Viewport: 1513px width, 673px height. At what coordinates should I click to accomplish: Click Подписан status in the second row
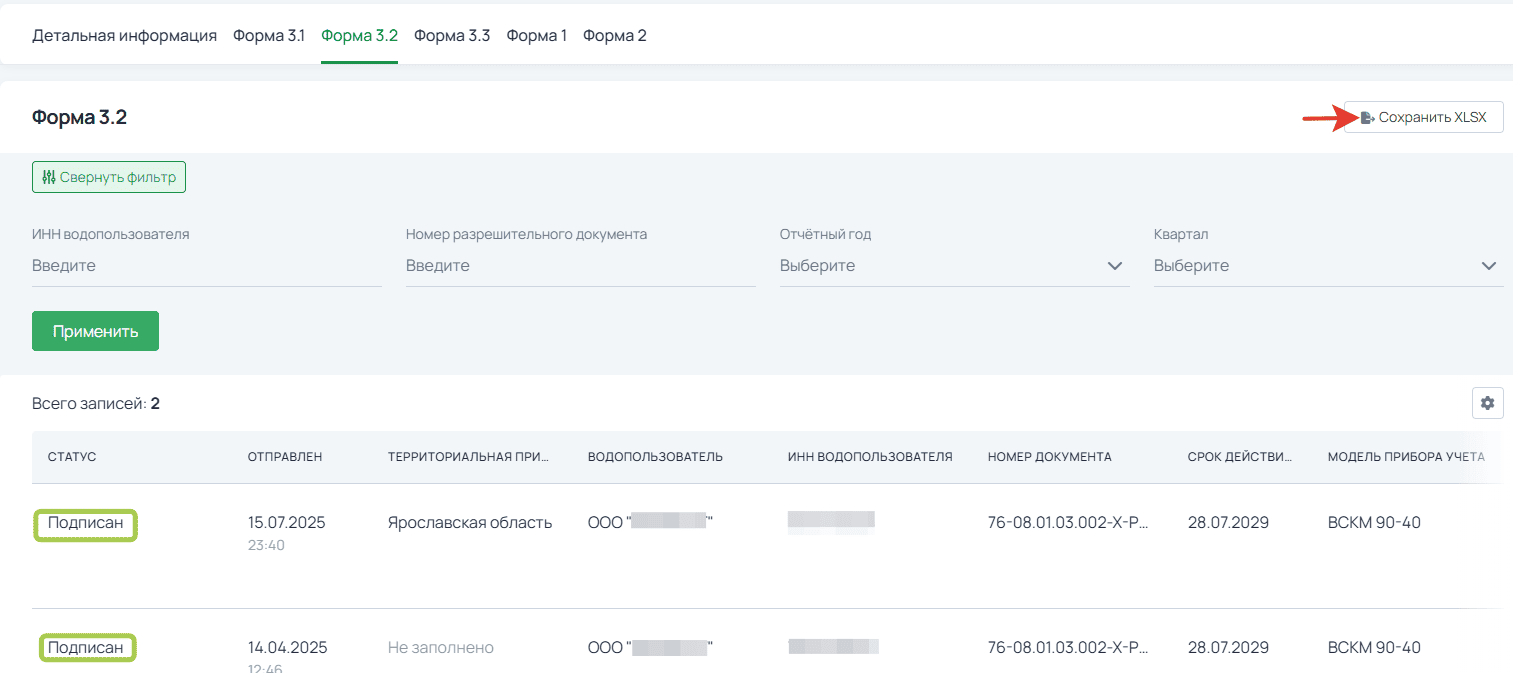point(86,648)
